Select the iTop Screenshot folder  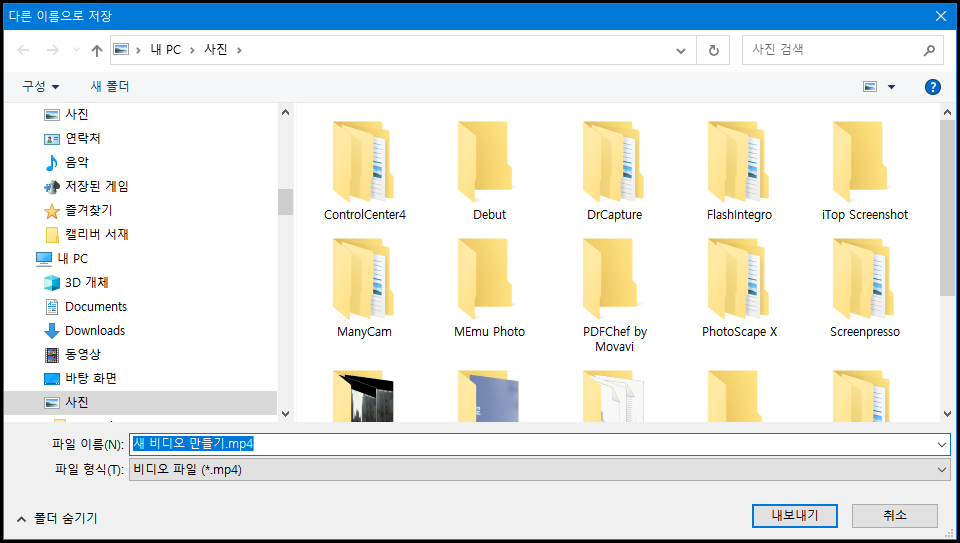pyautogui.click(x=864, y=171)
